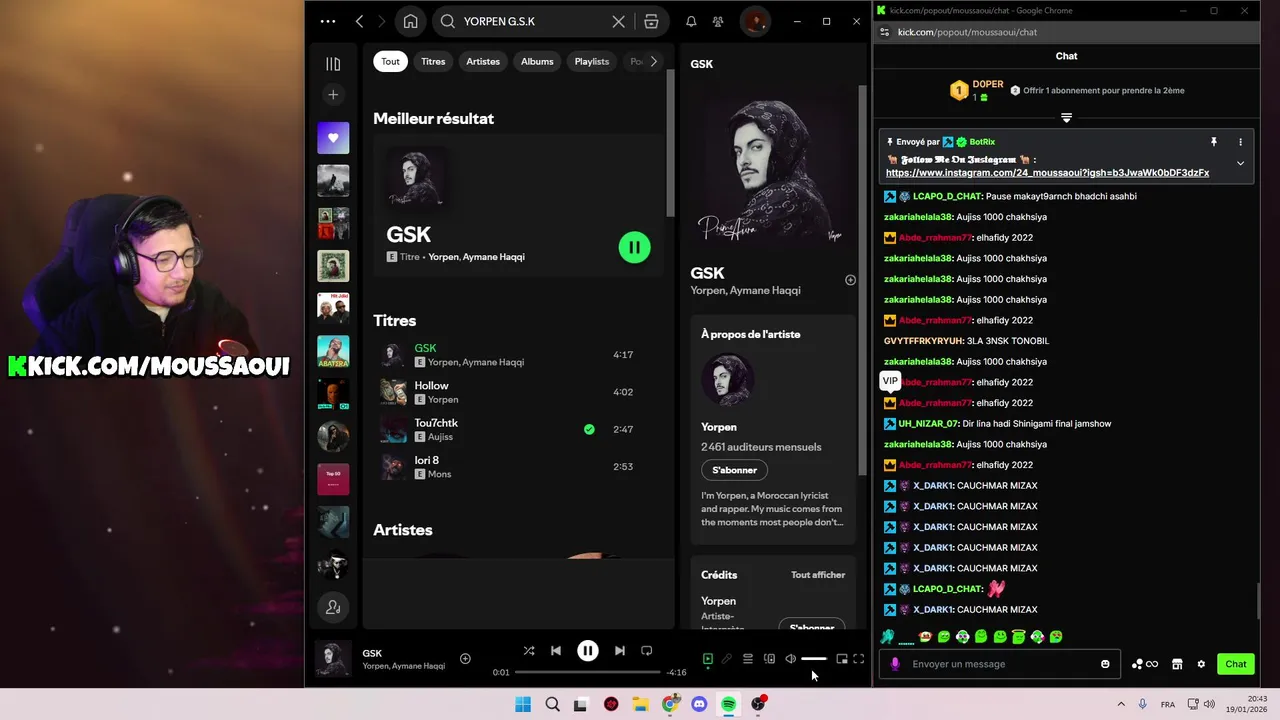Adjust the Spotify volume slider
The height and width of the screenshot is (720, 1280).
click(814, 659)
